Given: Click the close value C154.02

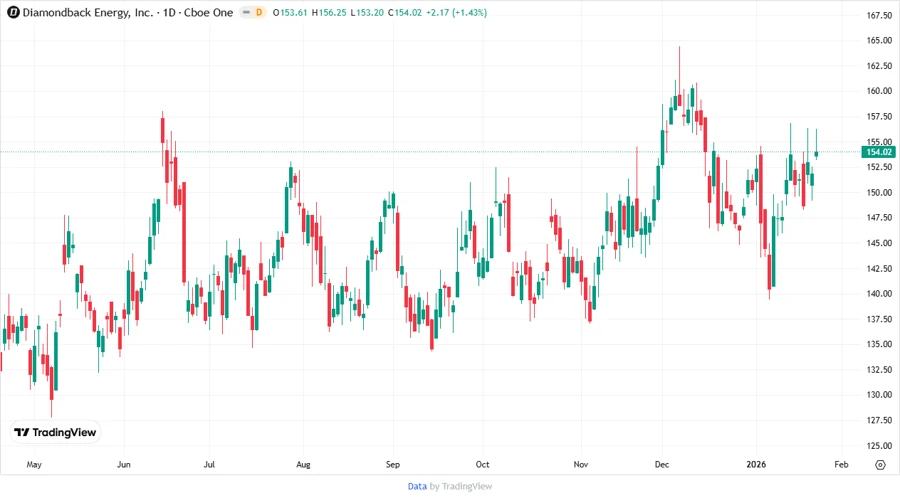Looking at the screenshot, I should [405, 13].
